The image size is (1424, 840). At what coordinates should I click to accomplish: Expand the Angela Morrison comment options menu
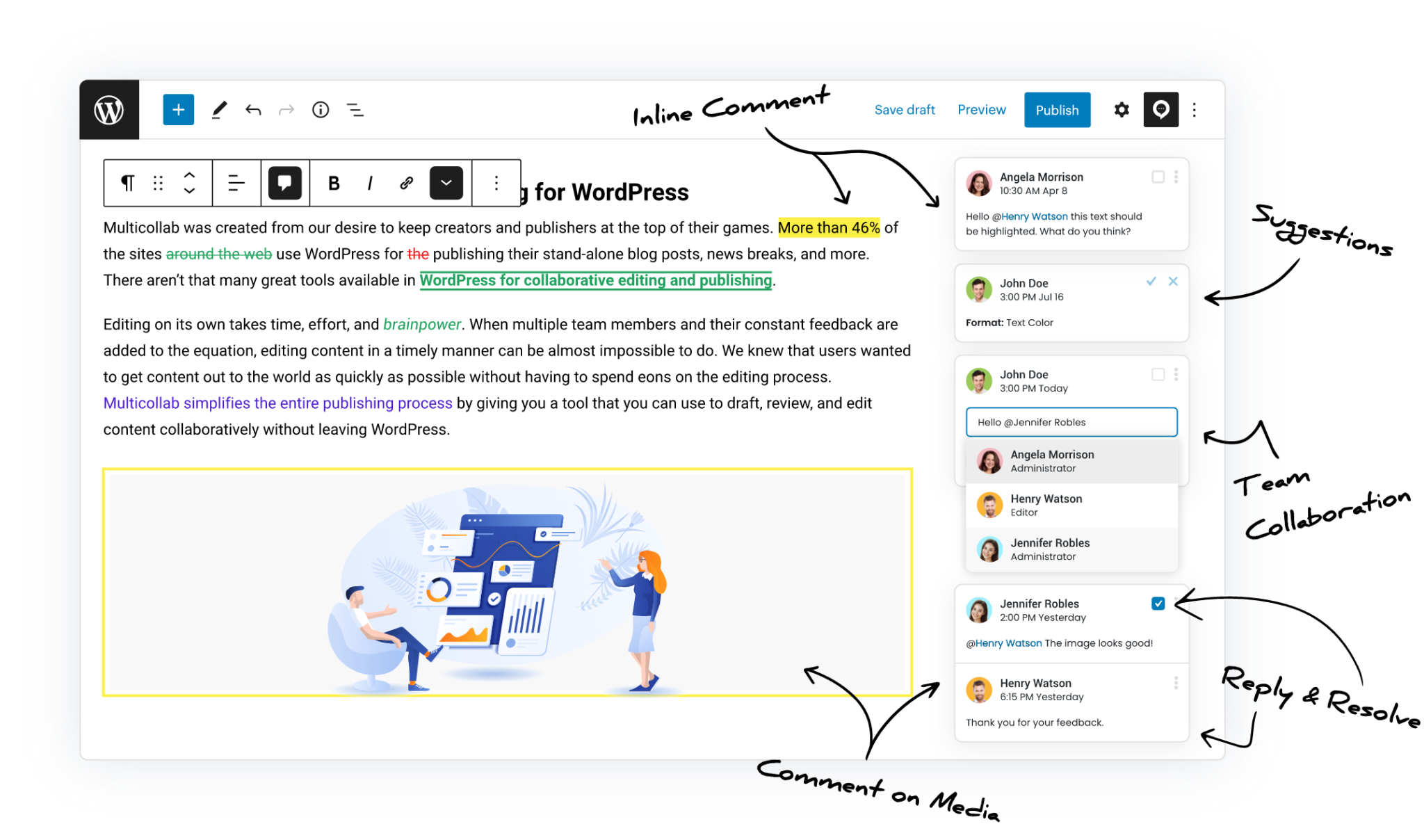coord(1177,175)
